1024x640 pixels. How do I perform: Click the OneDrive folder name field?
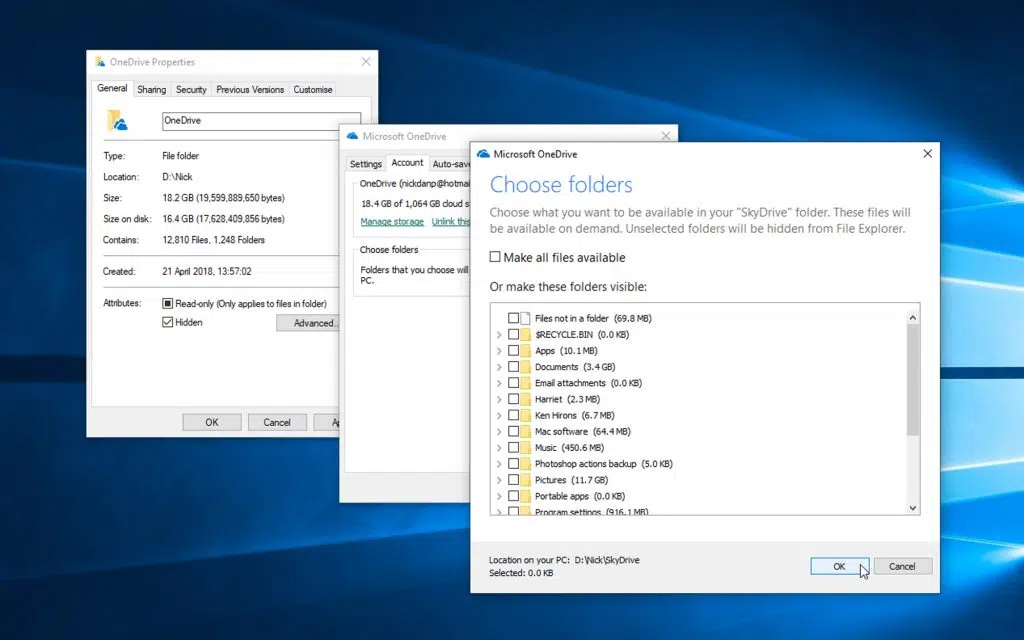(x=261, y=121)
